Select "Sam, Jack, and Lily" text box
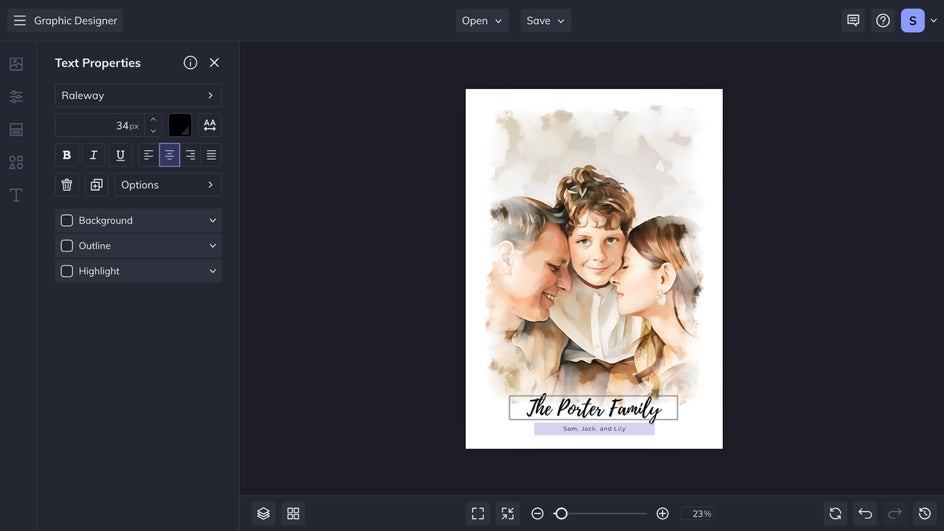Screen dimensions: 944x531 (x=594, y=429)
